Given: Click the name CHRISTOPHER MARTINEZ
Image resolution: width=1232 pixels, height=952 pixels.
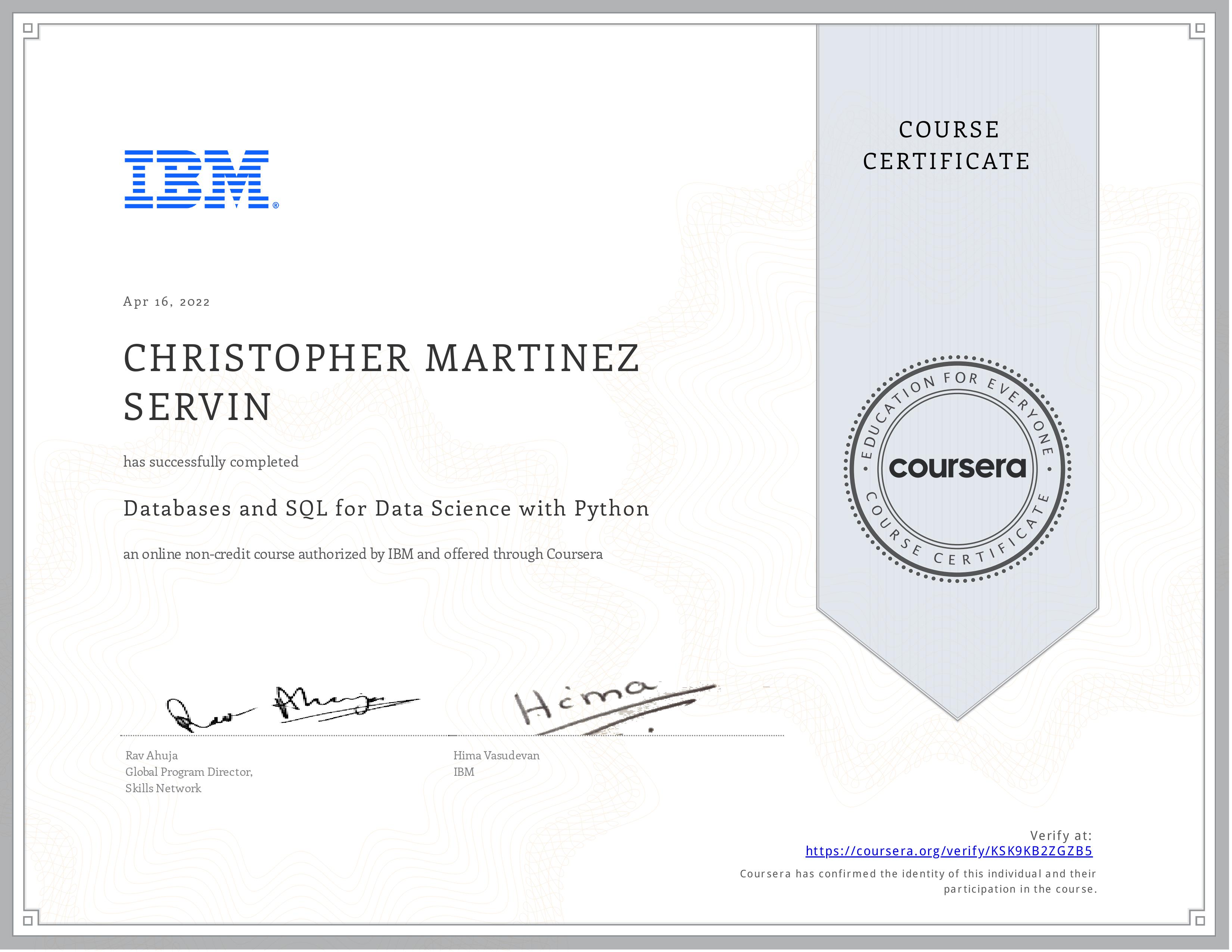Looking at the screenshot, I should [381, 358].
